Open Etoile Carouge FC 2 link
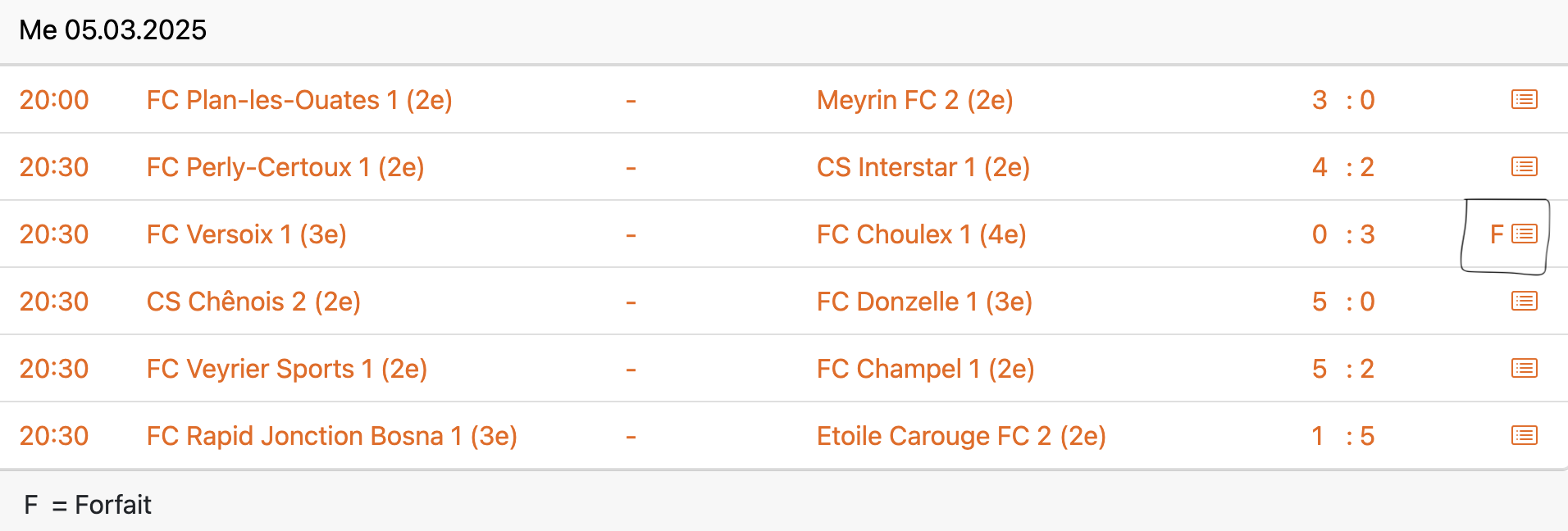Viewport: 1568px width, 531px height. tap(961, 436)
